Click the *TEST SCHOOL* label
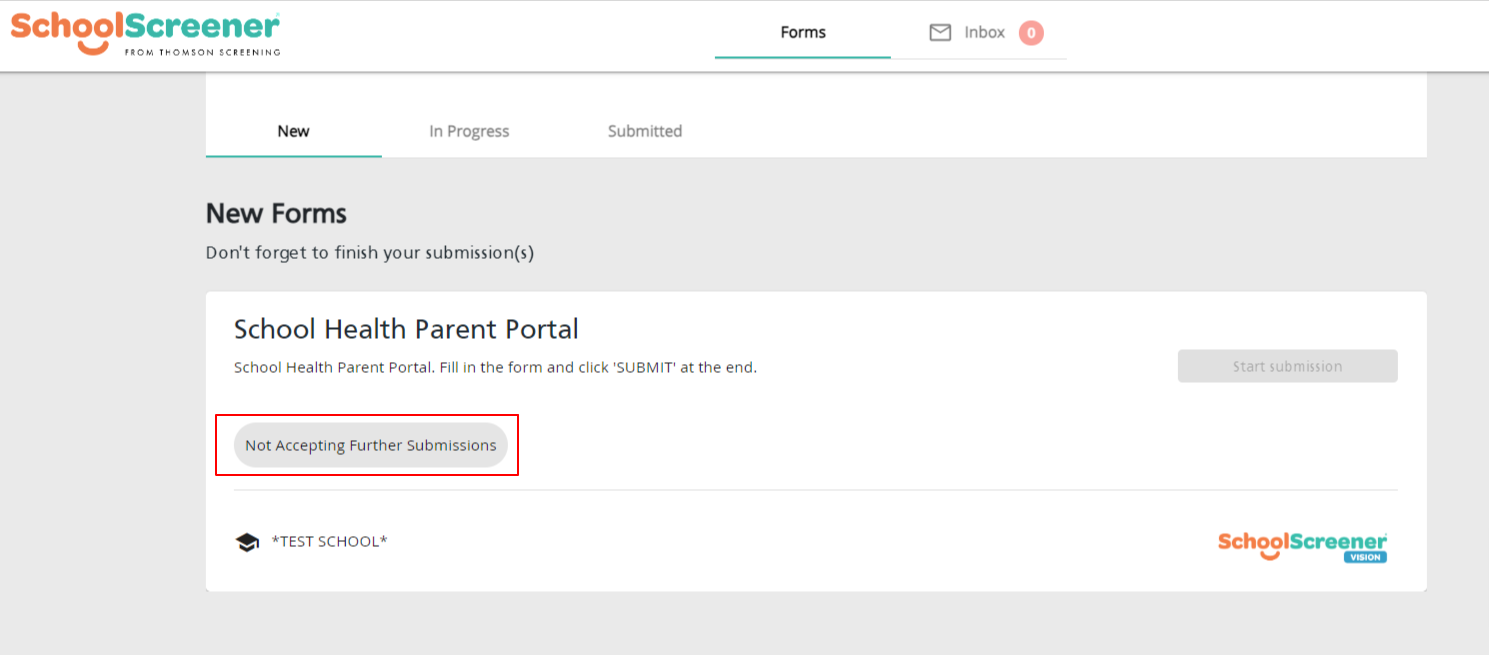This screenshot has width=1489, height=655. 329,541
